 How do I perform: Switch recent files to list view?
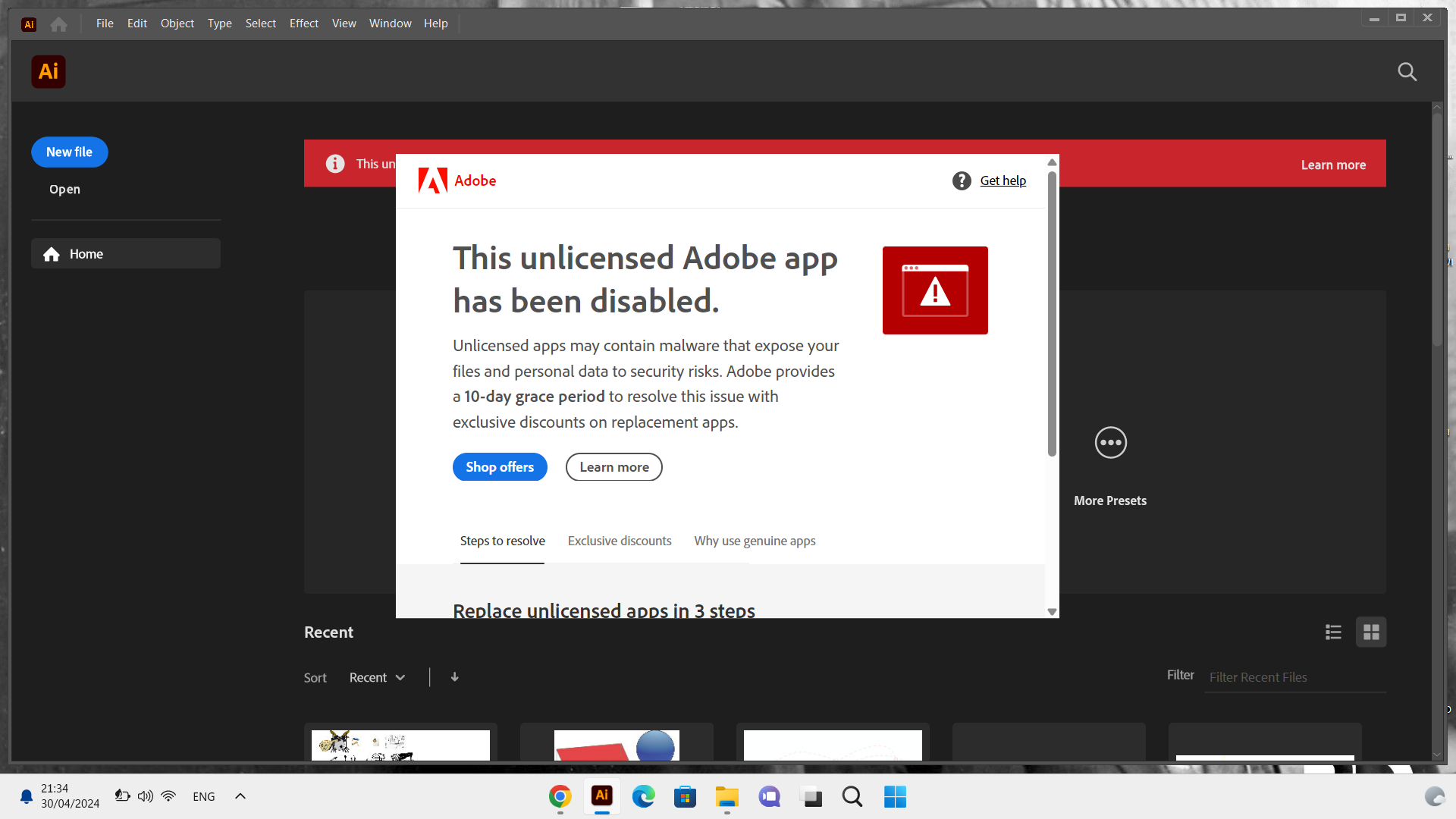tap(1333, 632)
